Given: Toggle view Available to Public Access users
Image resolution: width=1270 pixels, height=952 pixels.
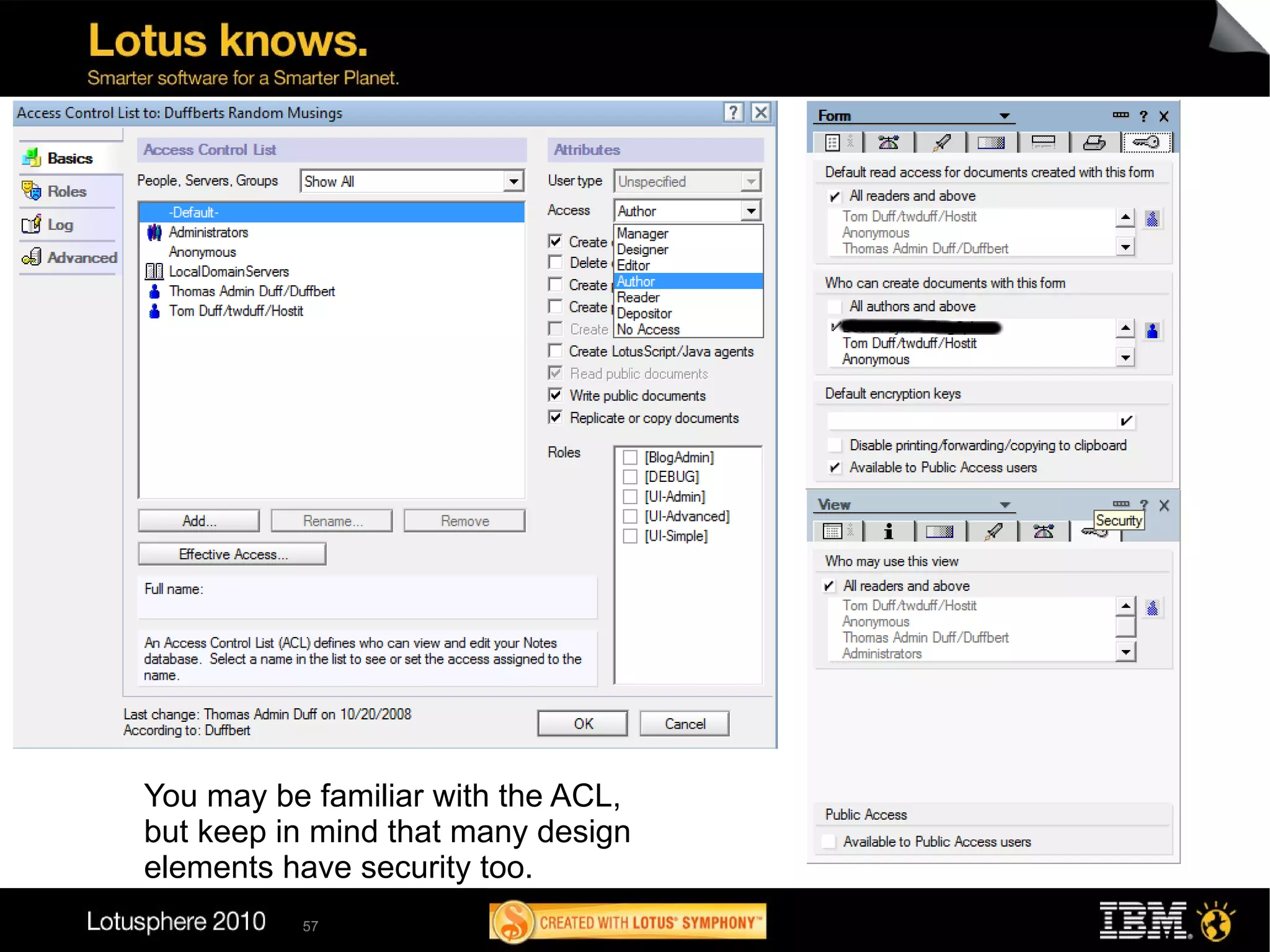Looking at the screenshot, I should [828, 842].
